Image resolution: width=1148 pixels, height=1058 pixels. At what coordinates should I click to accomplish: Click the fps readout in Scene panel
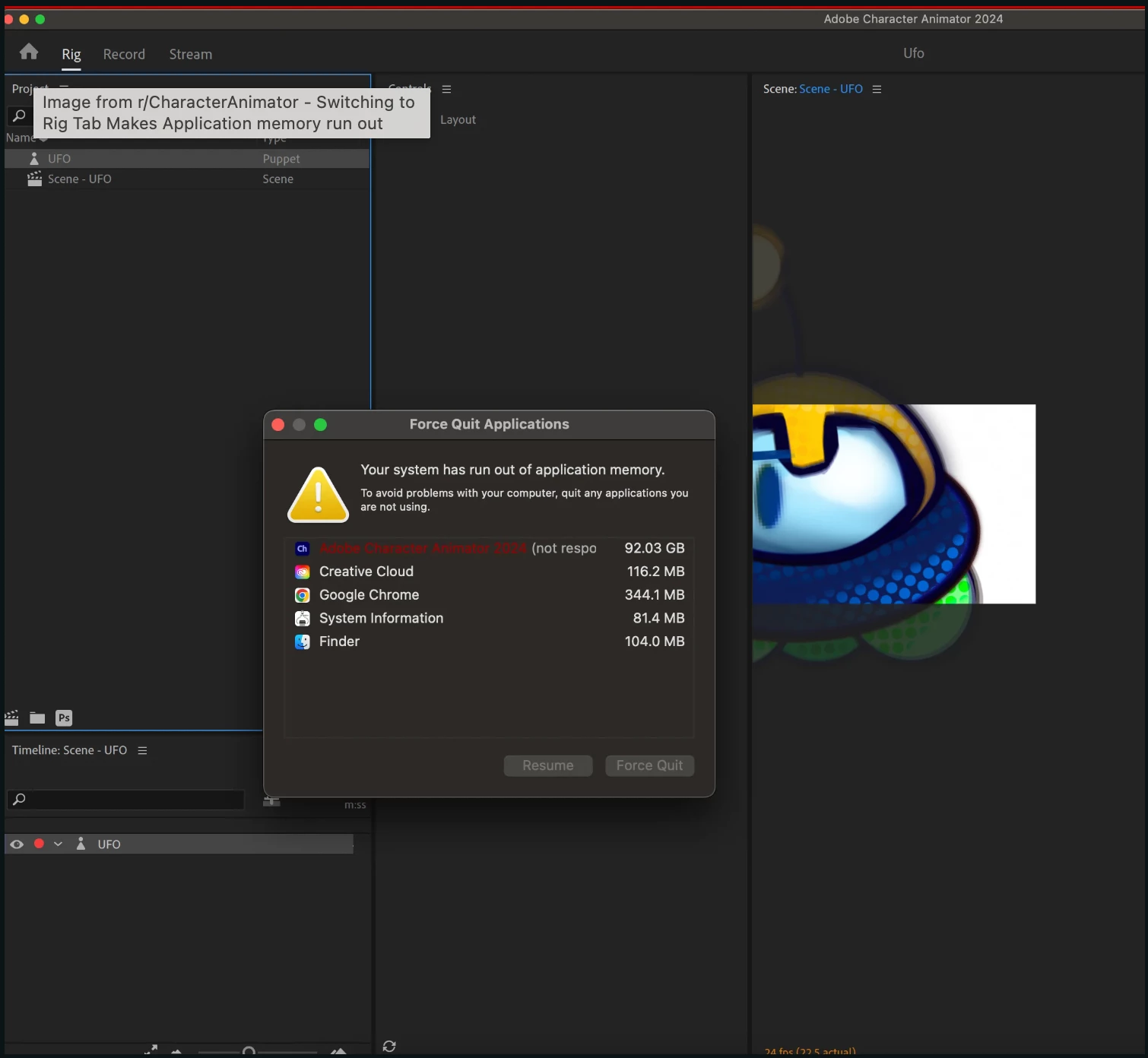pyautogui.click(x=810, y=1052)
